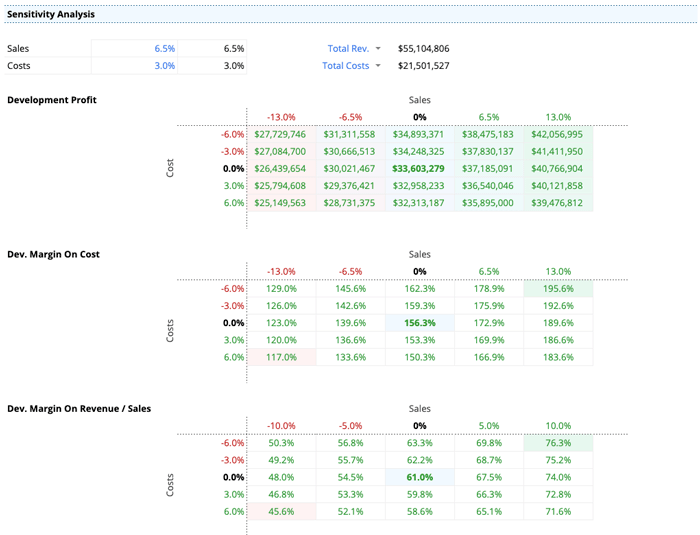Viewport: 700px width, 535px height.
Task: Select the bold 61.0% margin on revenue cell
Action: (419, 477)
